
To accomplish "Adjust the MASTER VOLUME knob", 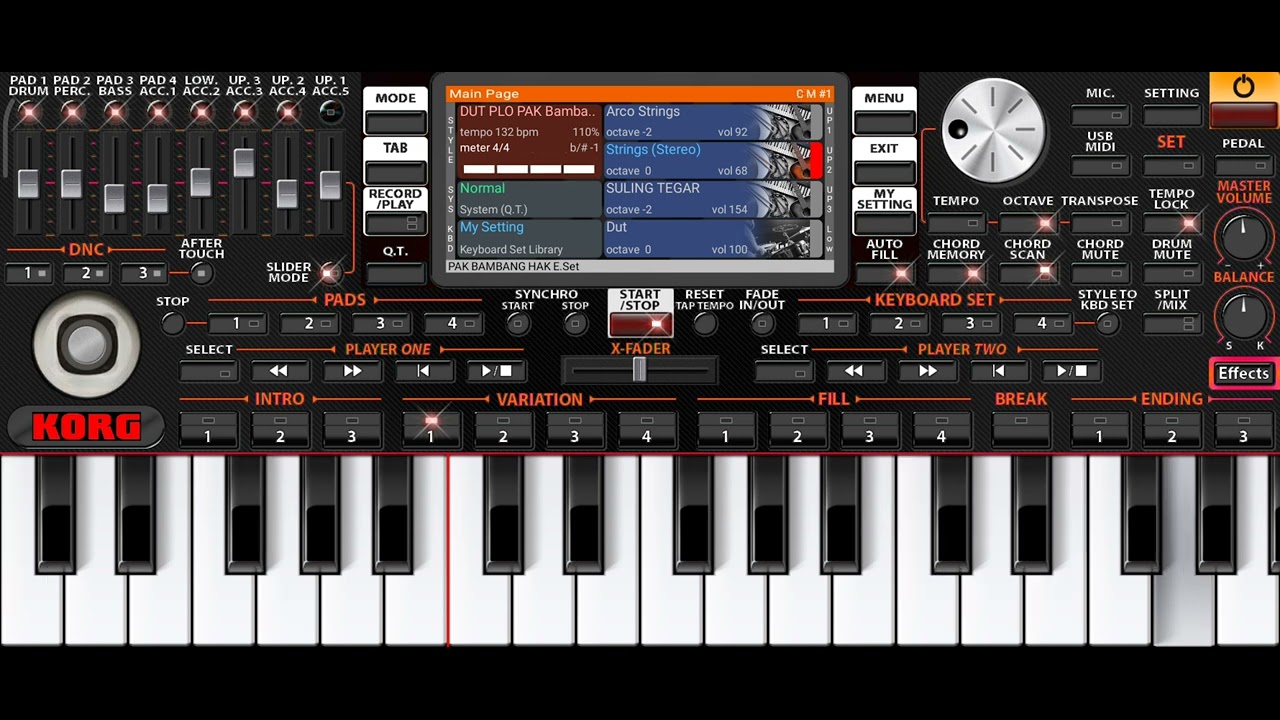I will click(1243, 238).
